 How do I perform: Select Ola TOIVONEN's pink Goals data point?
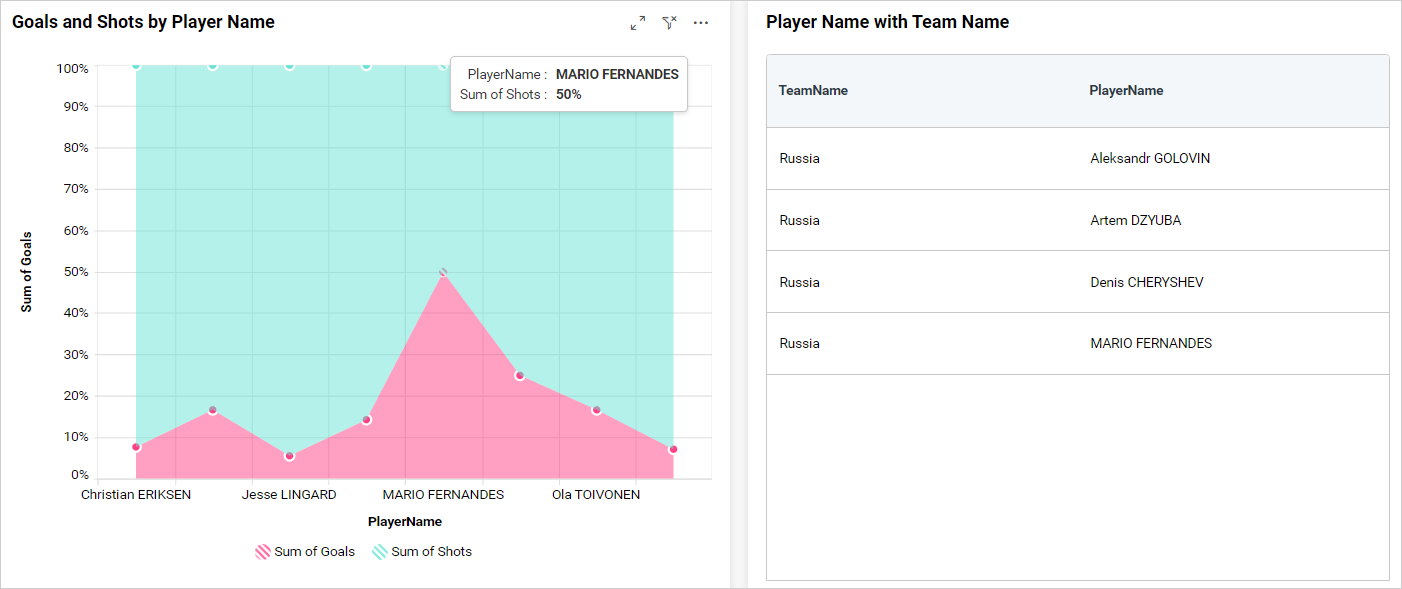point(597,410)
